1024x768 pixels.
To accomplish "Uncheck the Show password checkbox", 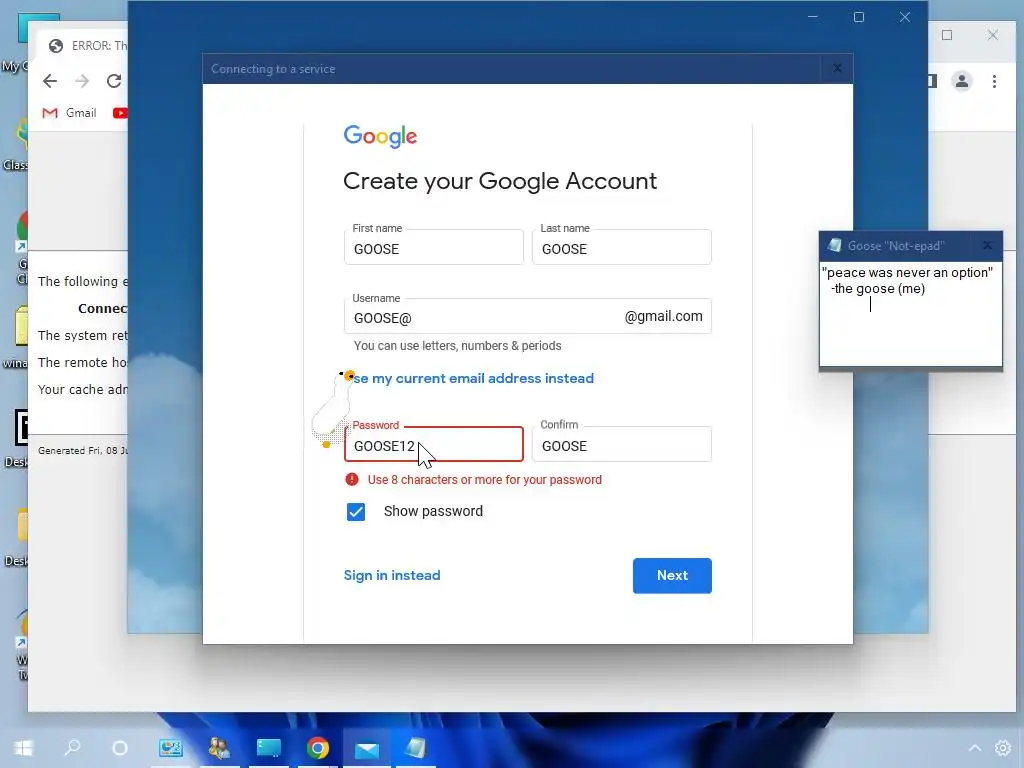I will [x=356, y=512].
